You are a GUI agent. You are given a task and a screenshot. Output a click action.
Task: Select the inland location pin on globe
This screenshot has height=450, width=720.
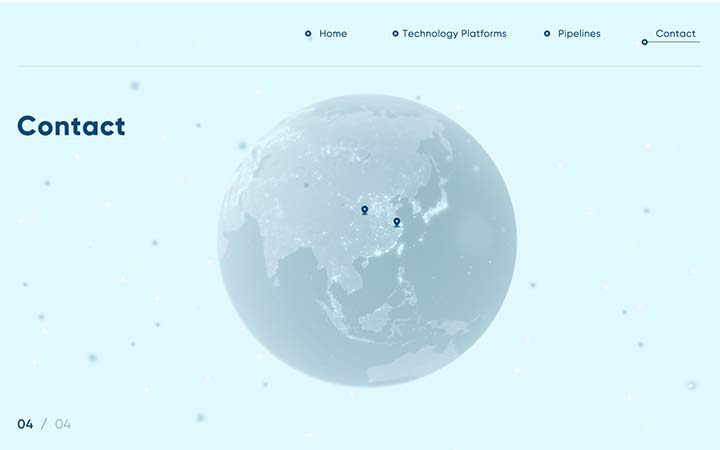[365, 210]
